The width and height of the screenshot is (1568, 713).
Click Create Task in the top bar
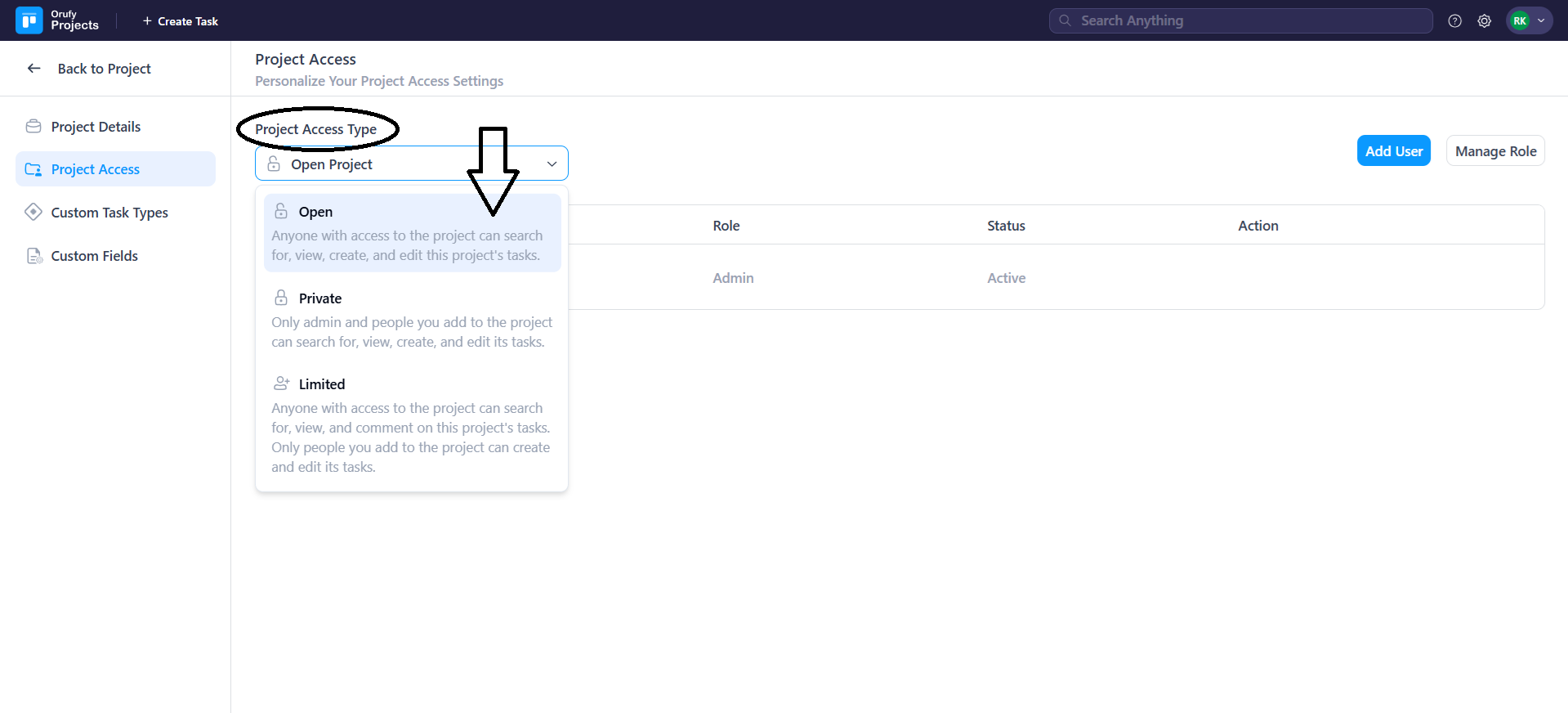tap(181, 21)
